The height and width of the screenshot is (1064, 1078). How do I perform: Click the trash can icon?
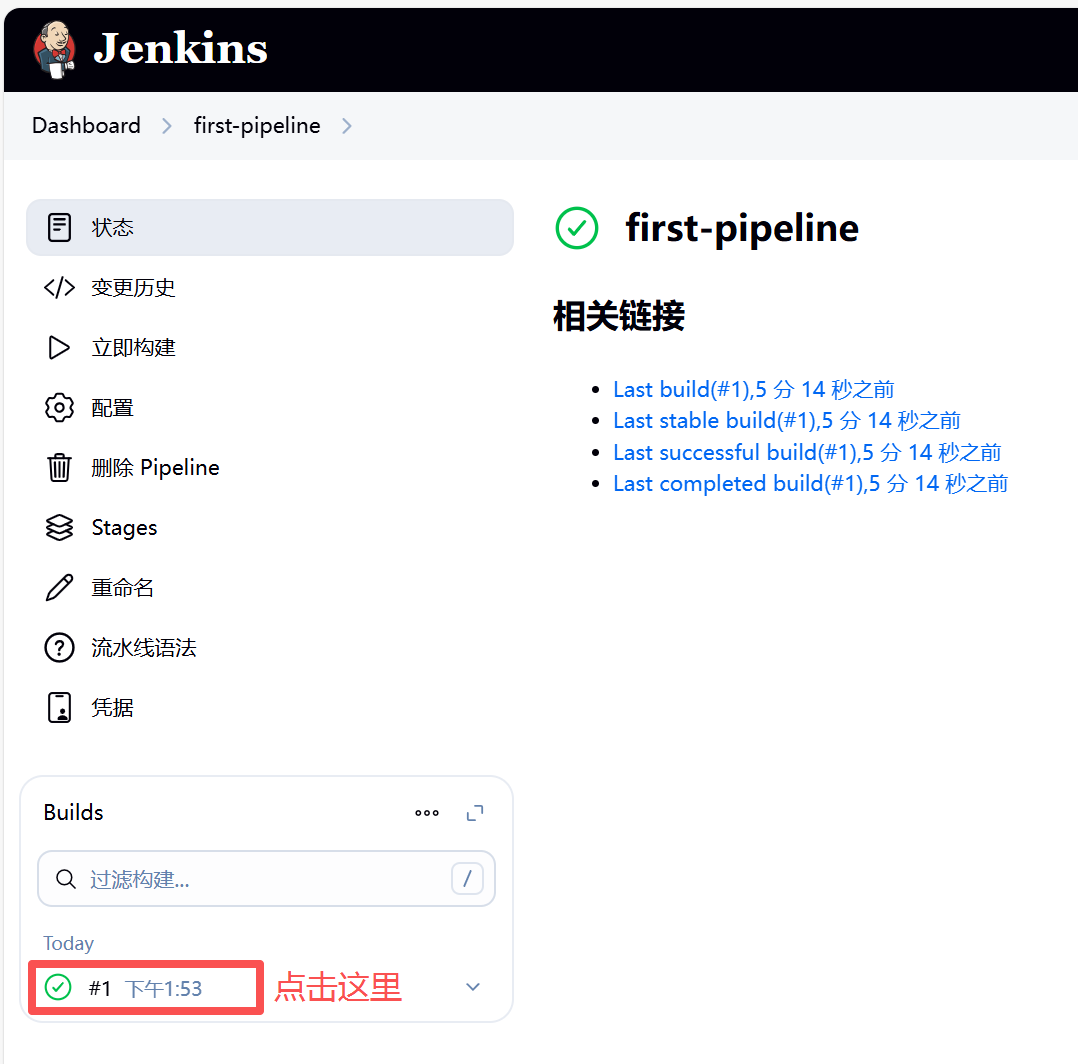[59, 467]
